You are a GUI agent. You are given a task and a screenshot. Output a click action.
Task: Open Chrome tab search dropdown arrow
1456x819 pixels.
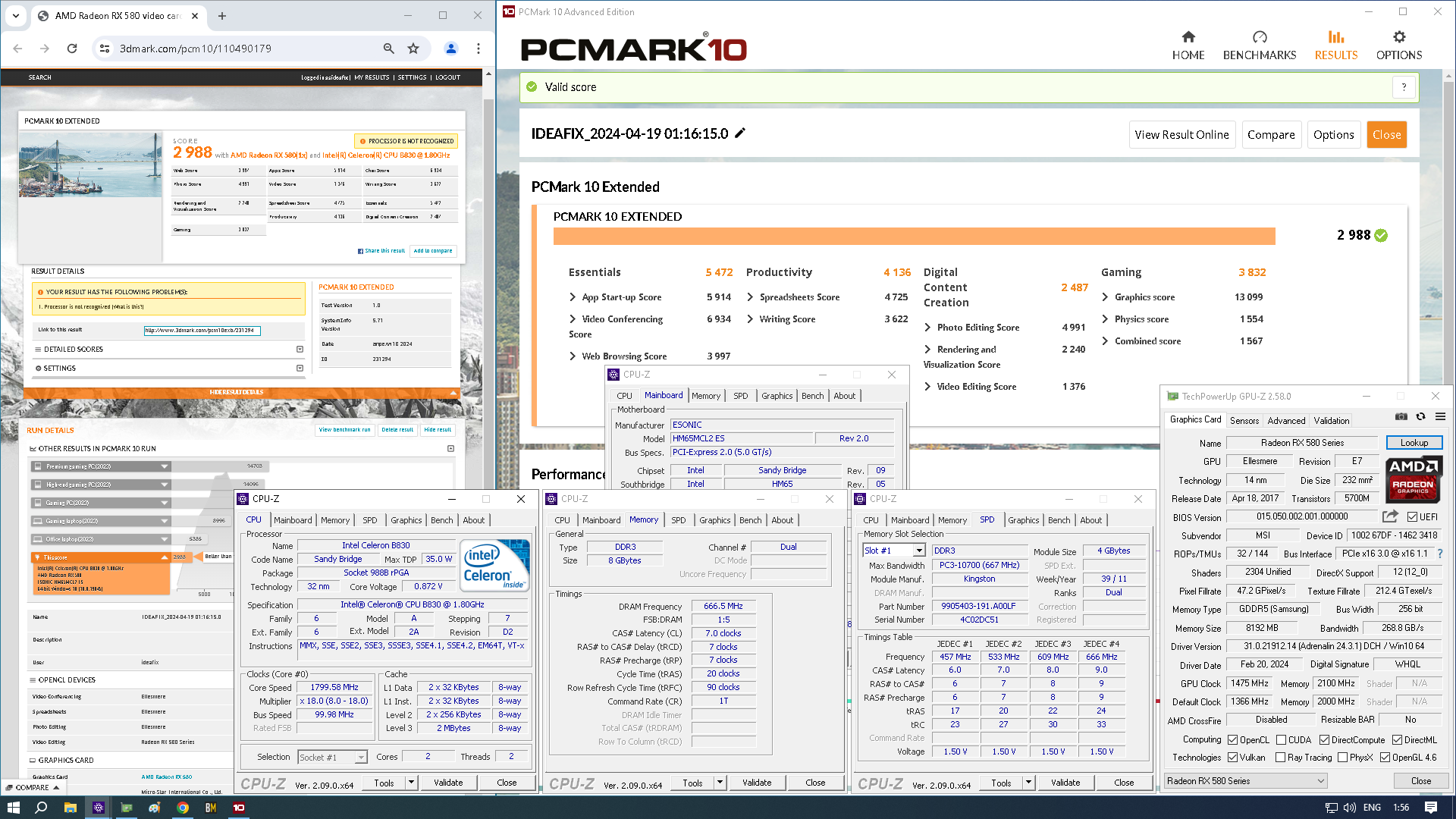coord(16,15)
